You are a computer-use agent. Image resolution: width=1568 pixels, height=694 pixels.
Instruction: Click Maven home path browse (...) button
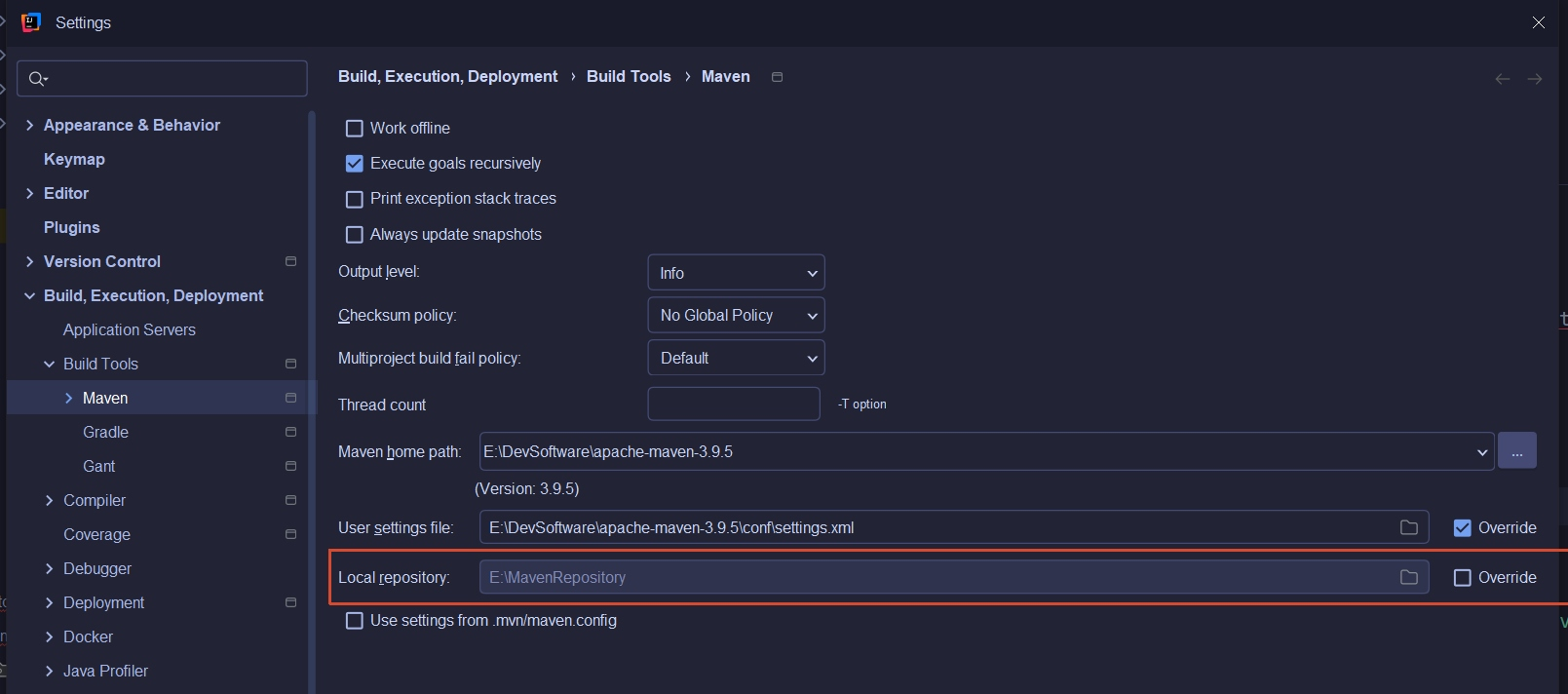coord(1516,451)
